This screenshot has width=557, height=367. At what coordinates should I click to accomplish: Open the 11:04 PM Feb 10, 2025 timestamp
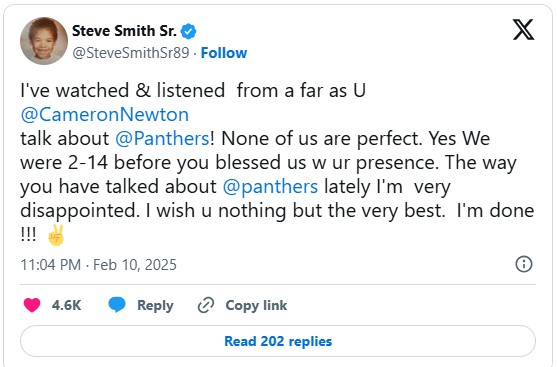tap(98, 265)
